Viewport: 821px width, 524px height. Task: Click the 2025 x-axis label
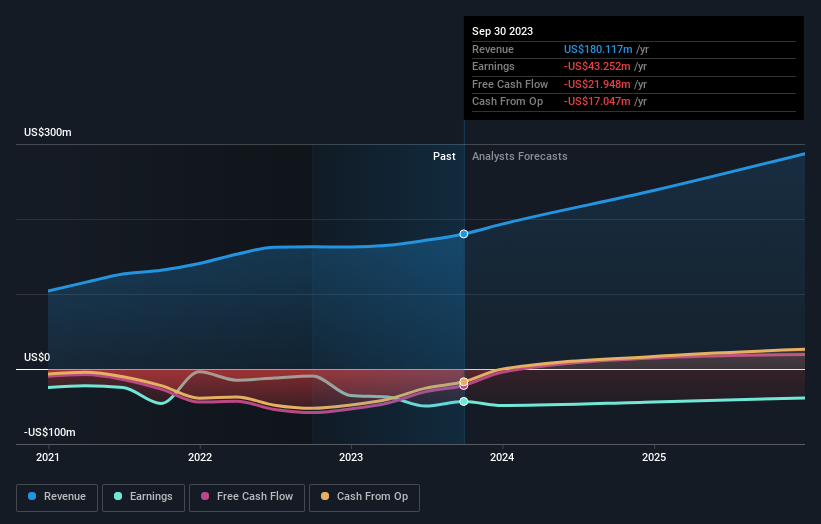point(654,457)
